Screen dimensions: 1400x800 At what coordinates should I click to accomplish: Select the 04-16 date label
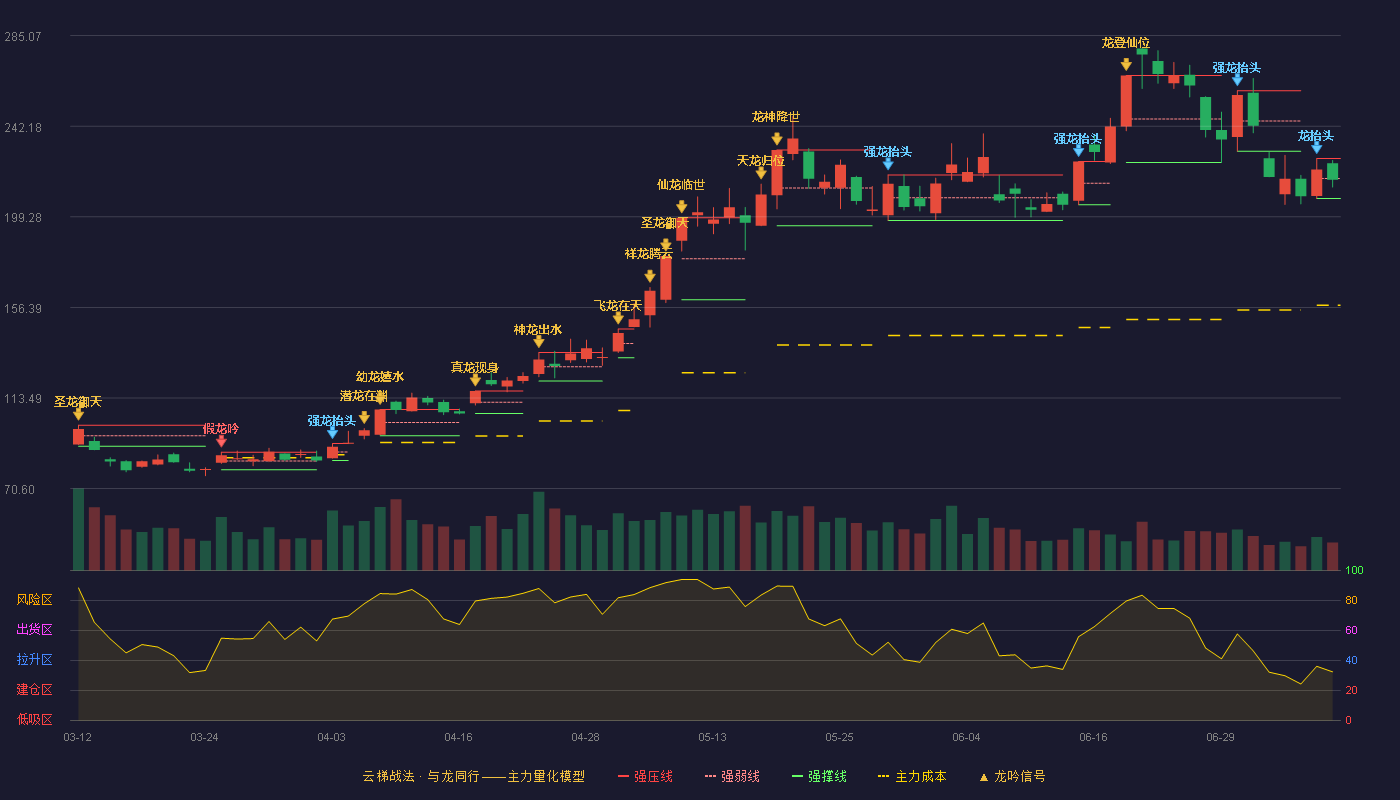click(x=458, y=737)
